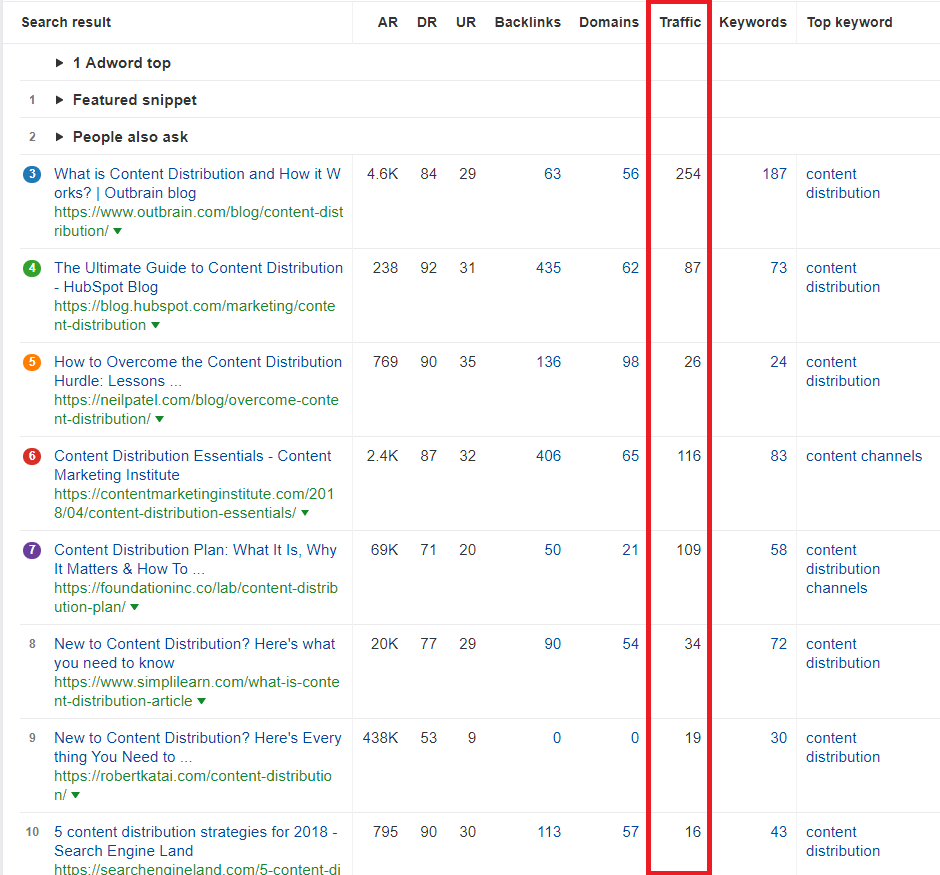Expand the People also ask section
This screenshot has height=875, width=940.
58,136
